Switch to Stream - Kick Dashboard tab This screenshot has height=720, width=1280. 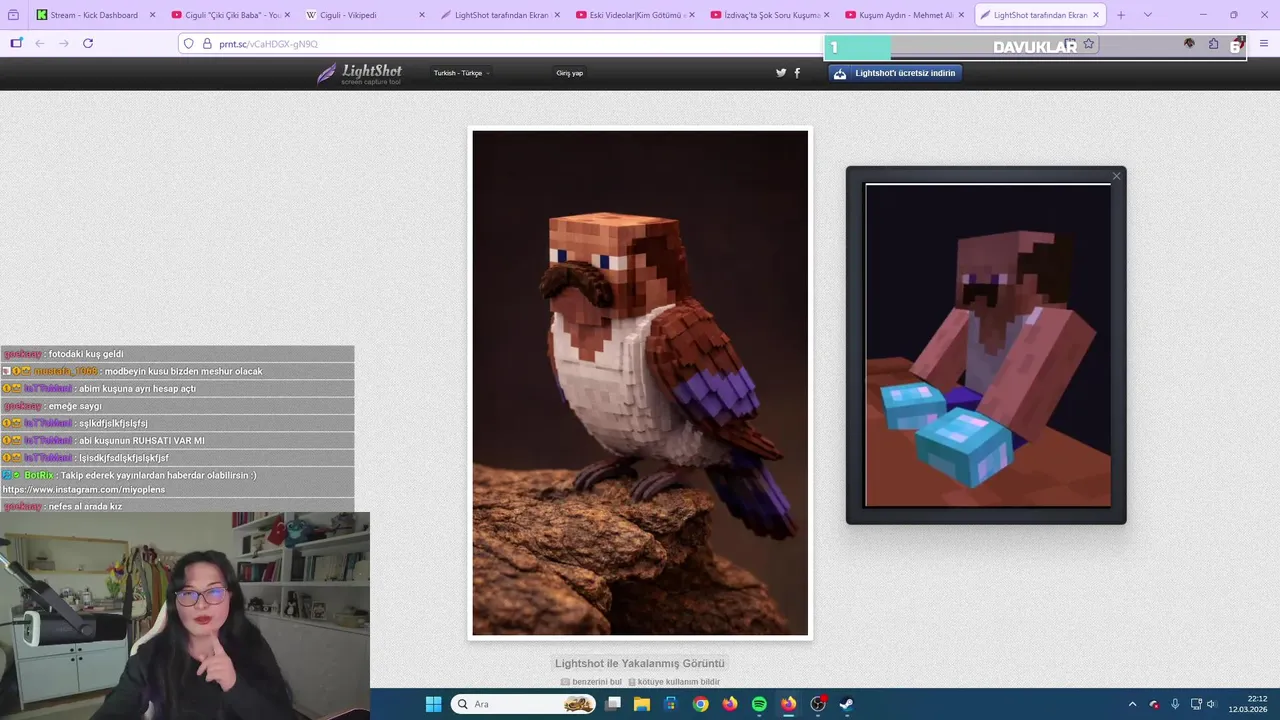[93, 15]
